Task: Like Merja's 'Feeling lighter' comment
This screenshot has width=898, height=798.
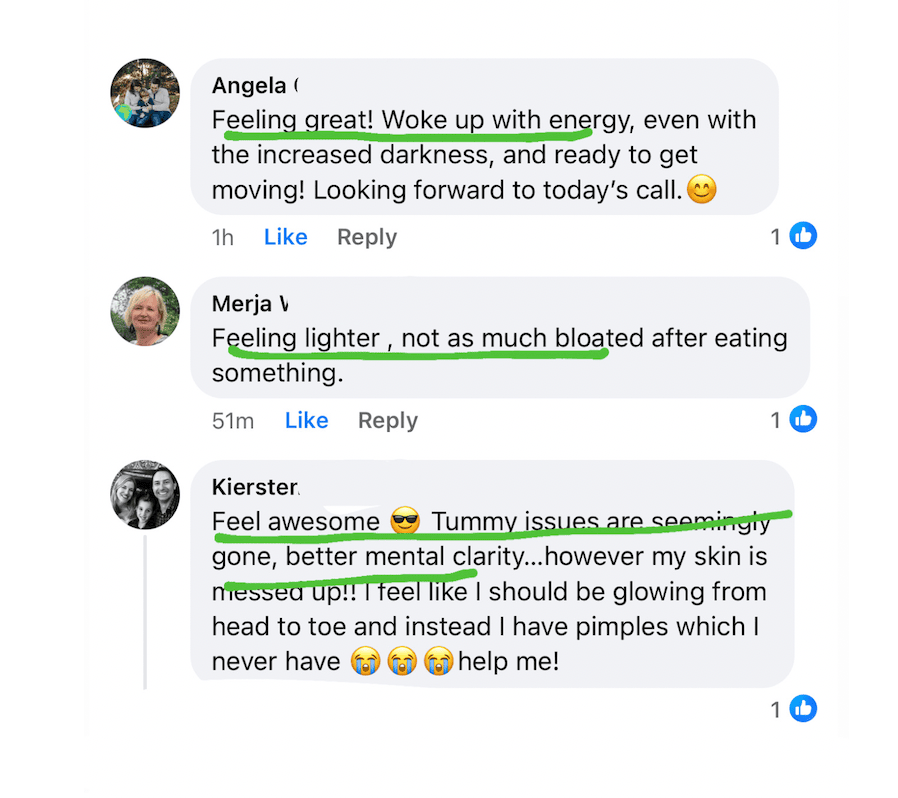Action: (x=306, y=420)
